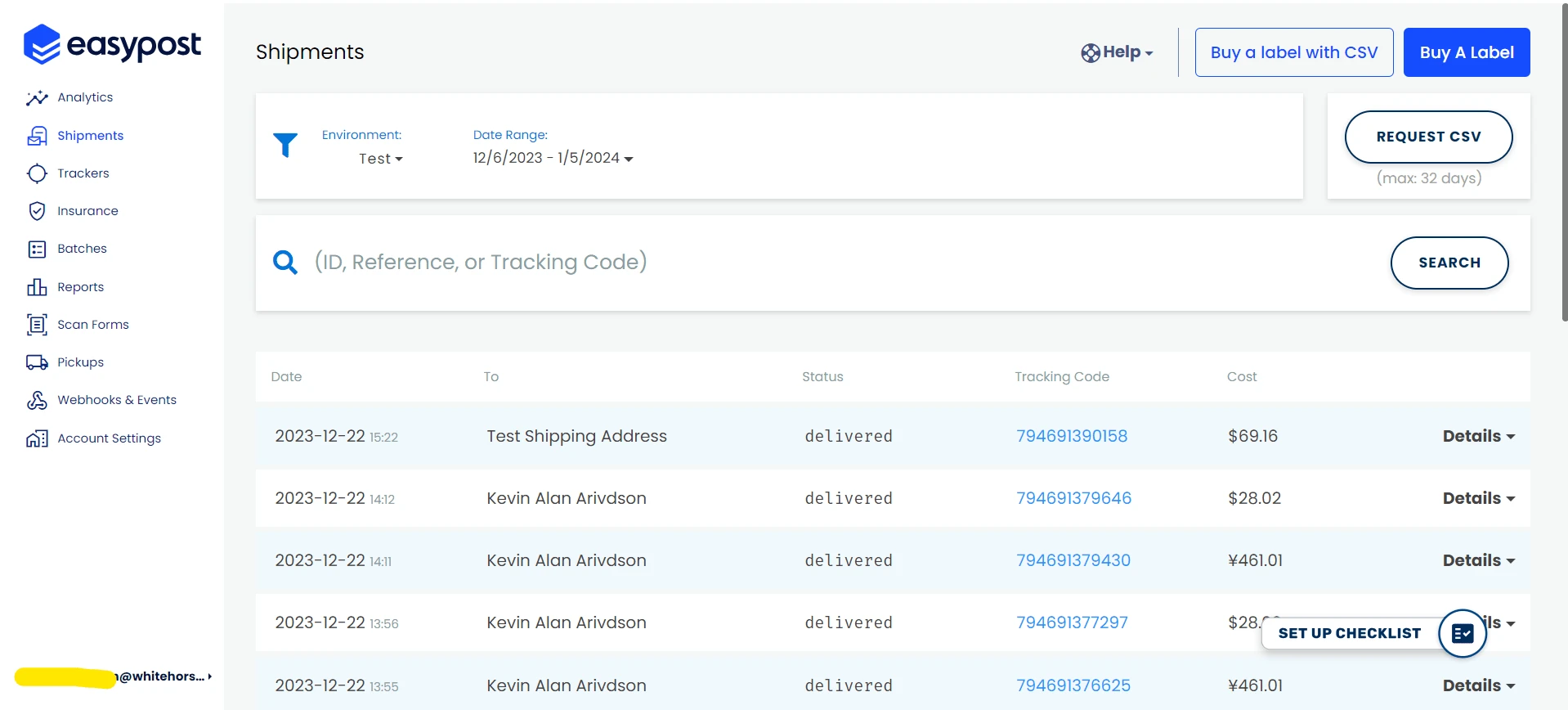
Task: Change the Environment Test dropdown
Action: coord(381,159)
